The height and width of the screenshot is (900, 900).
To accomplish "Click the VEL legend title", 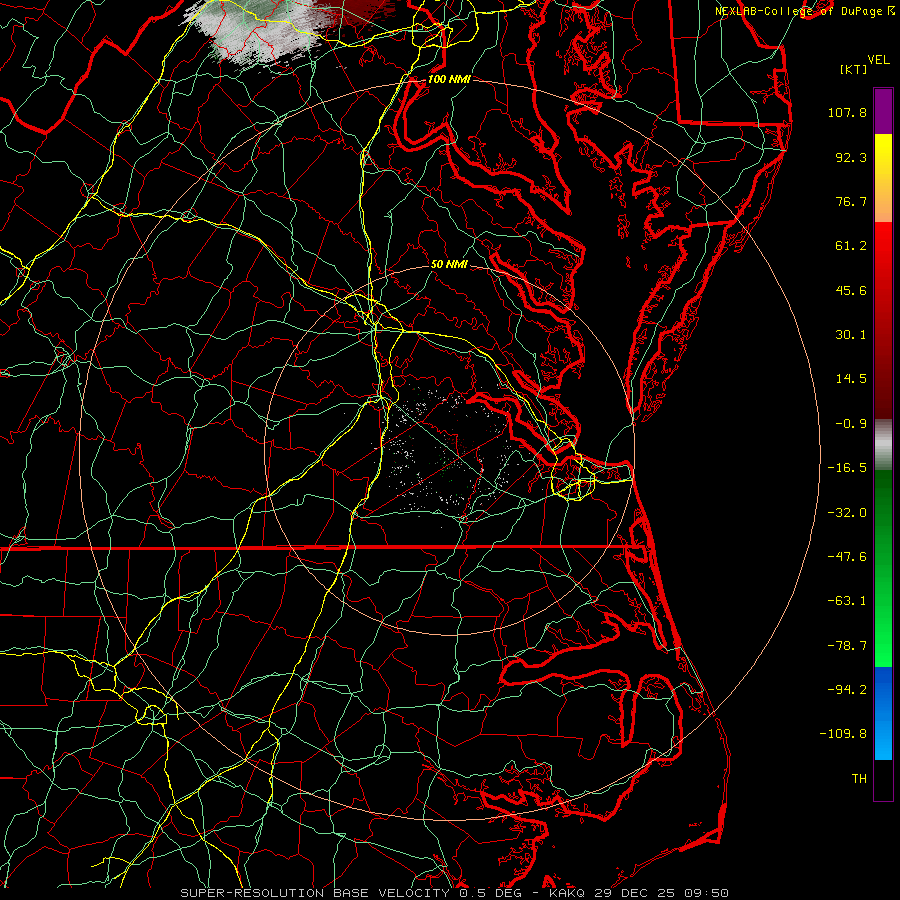I will pos(878,60).
